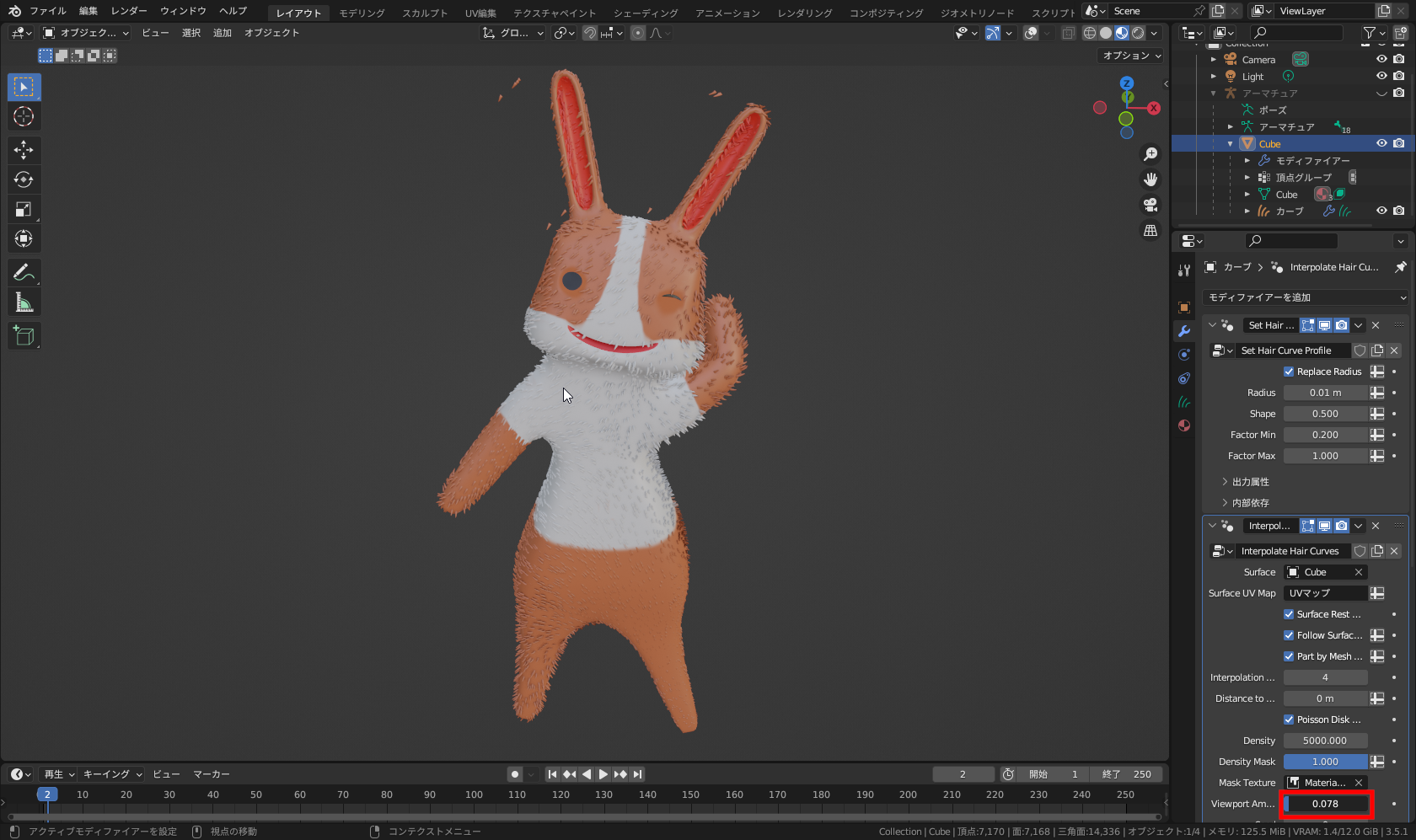Uncheck the Poisson Disk option
The image size is (1416, 840).
[1290, 719]
